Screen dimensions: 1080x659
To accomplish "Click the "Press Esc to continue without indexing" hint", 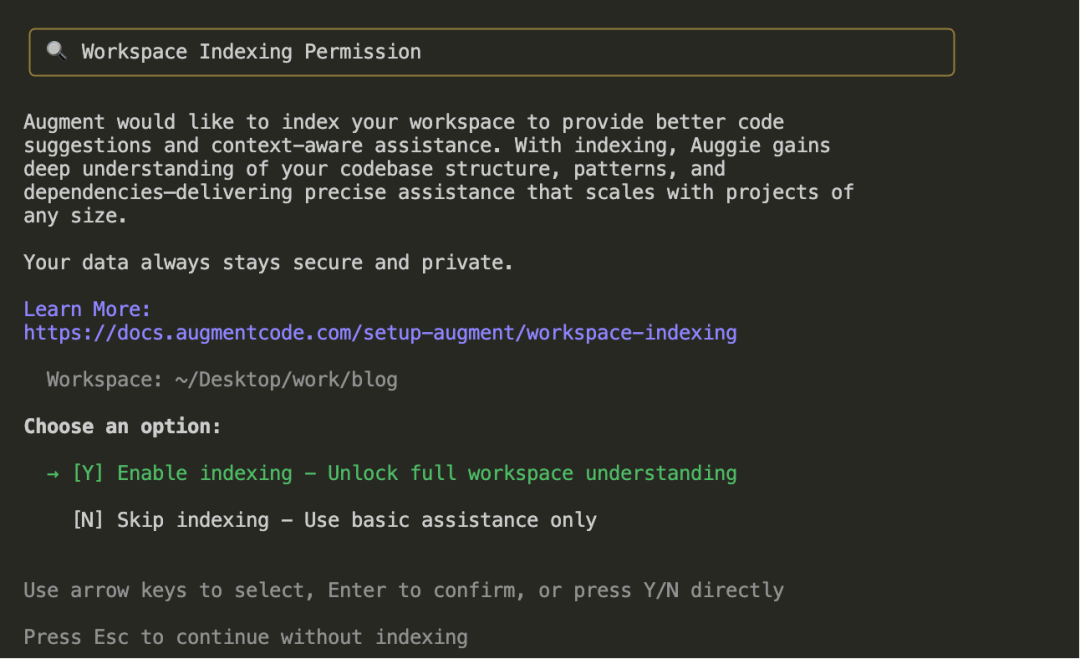I will (245, 637).
